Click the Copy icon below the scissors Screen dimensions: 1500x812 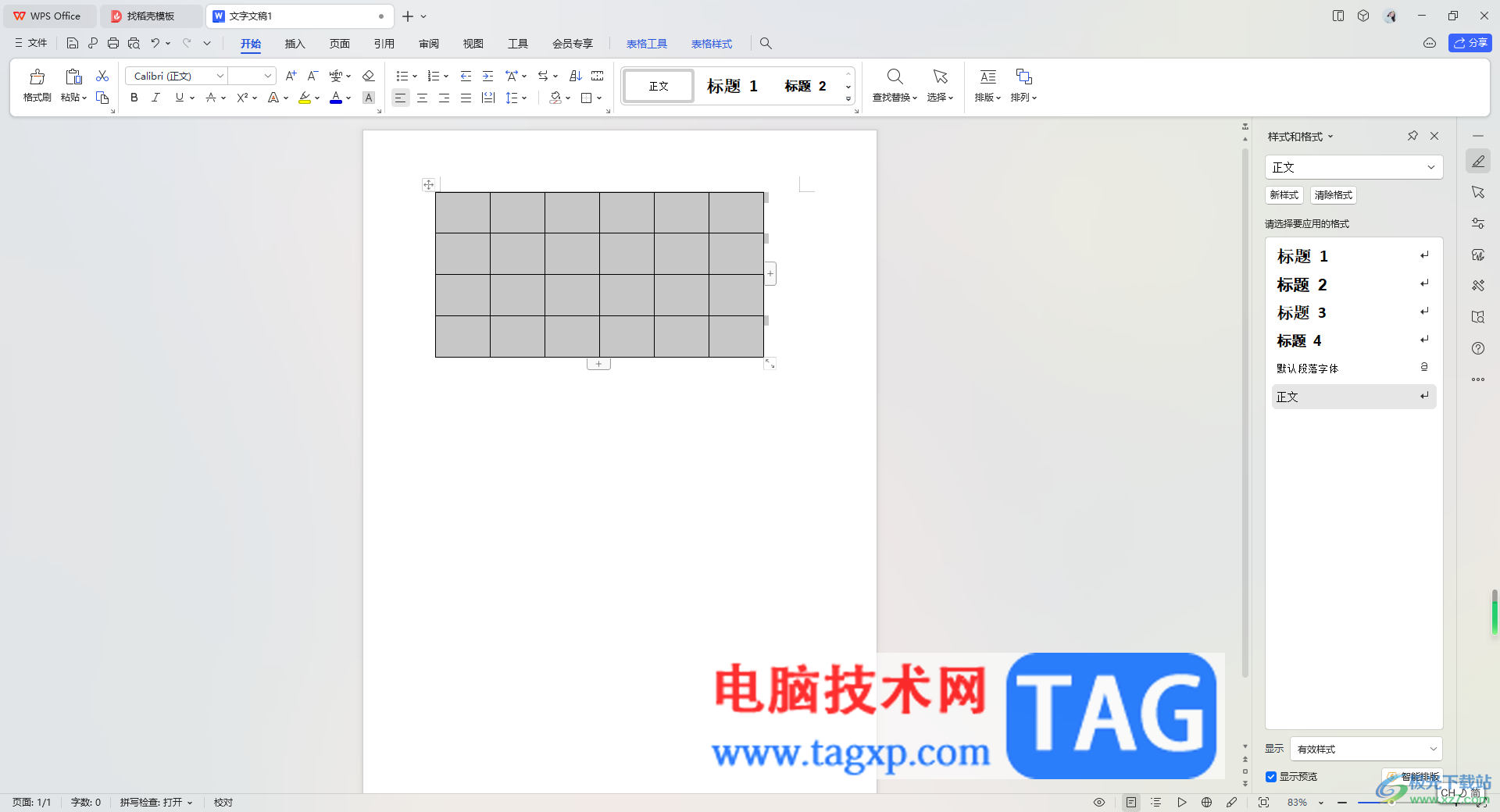tap(102, 98)
